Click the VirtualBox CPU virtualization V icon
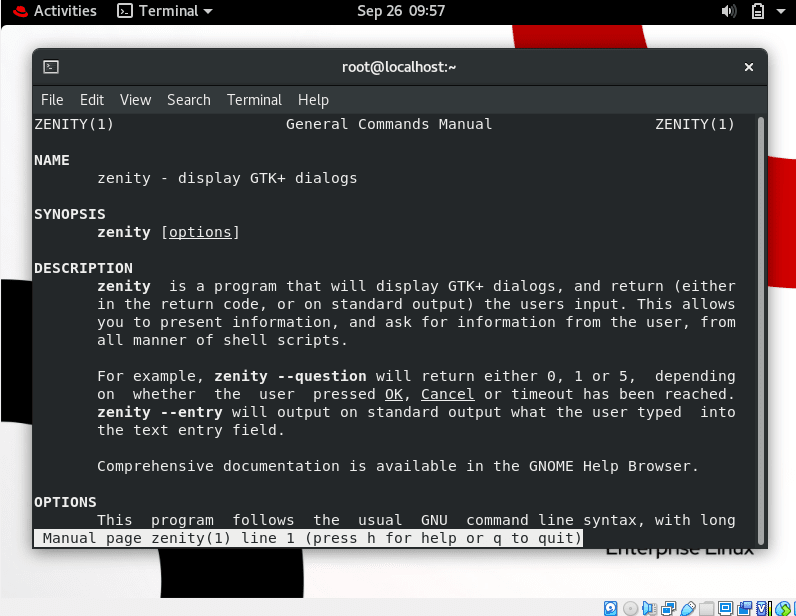The width and height of the screenshot is (796, 616). pyautogui.click(x=761, y=608)
